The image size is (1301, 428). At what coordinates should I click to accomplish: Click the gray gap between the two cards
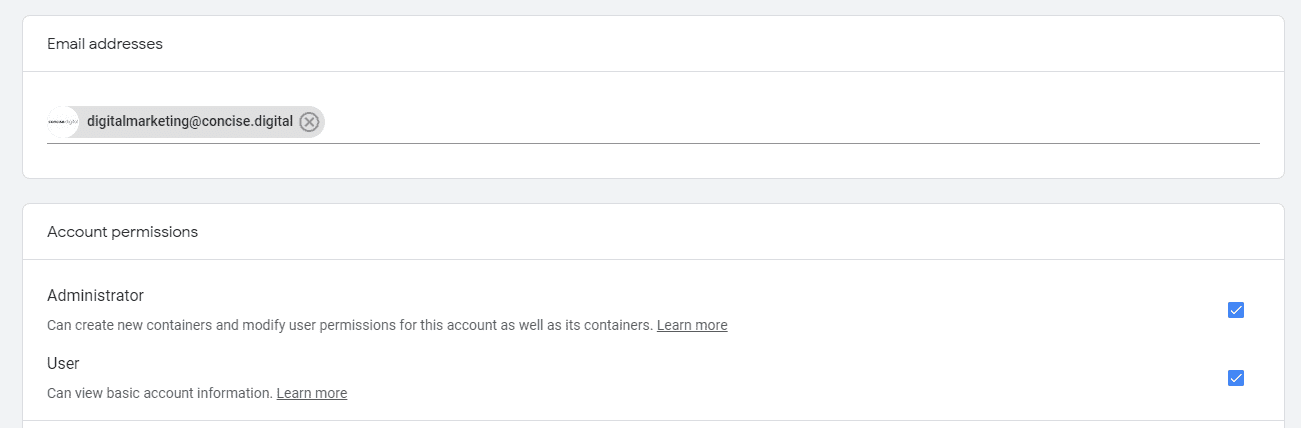[650, 191]
